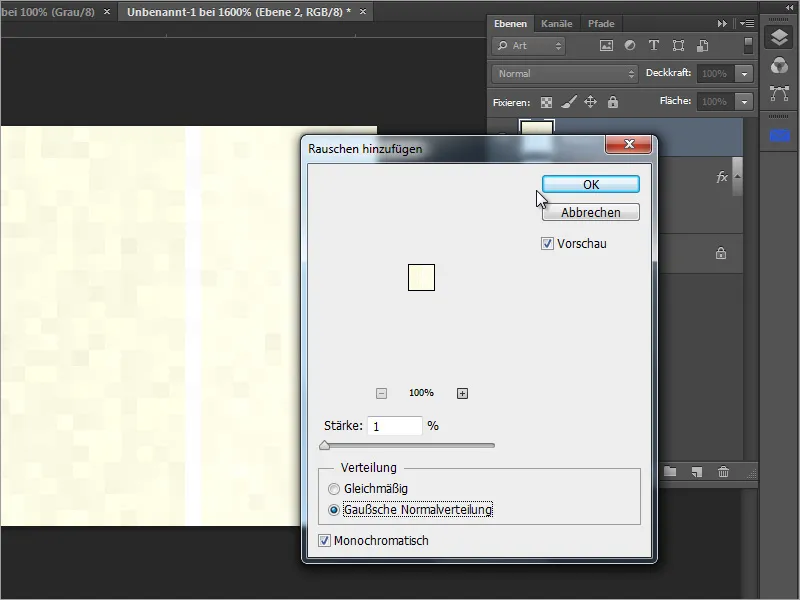Open the Layers panel icon in collapsed dock
Viewport: 800px width, 600px height.
tap(779, 38)
